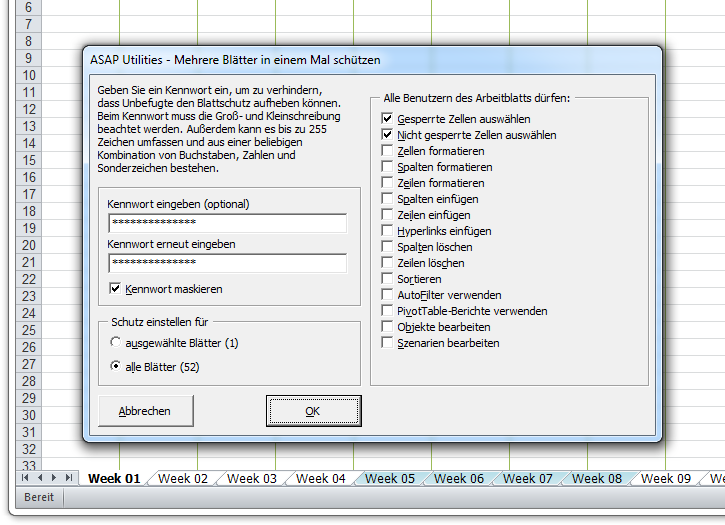725x525 pixels.
Task: Click the ASAP Utilities dialog title bar
Action: pos(372,60)
